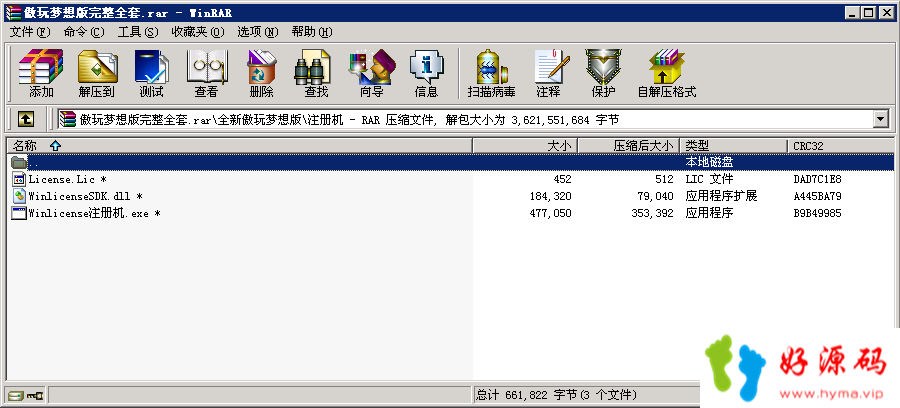Image resolution: width=900 pixels, height=408 pixels.
Task: Click the parent folder '..' icon
Action: coord(19,162)
